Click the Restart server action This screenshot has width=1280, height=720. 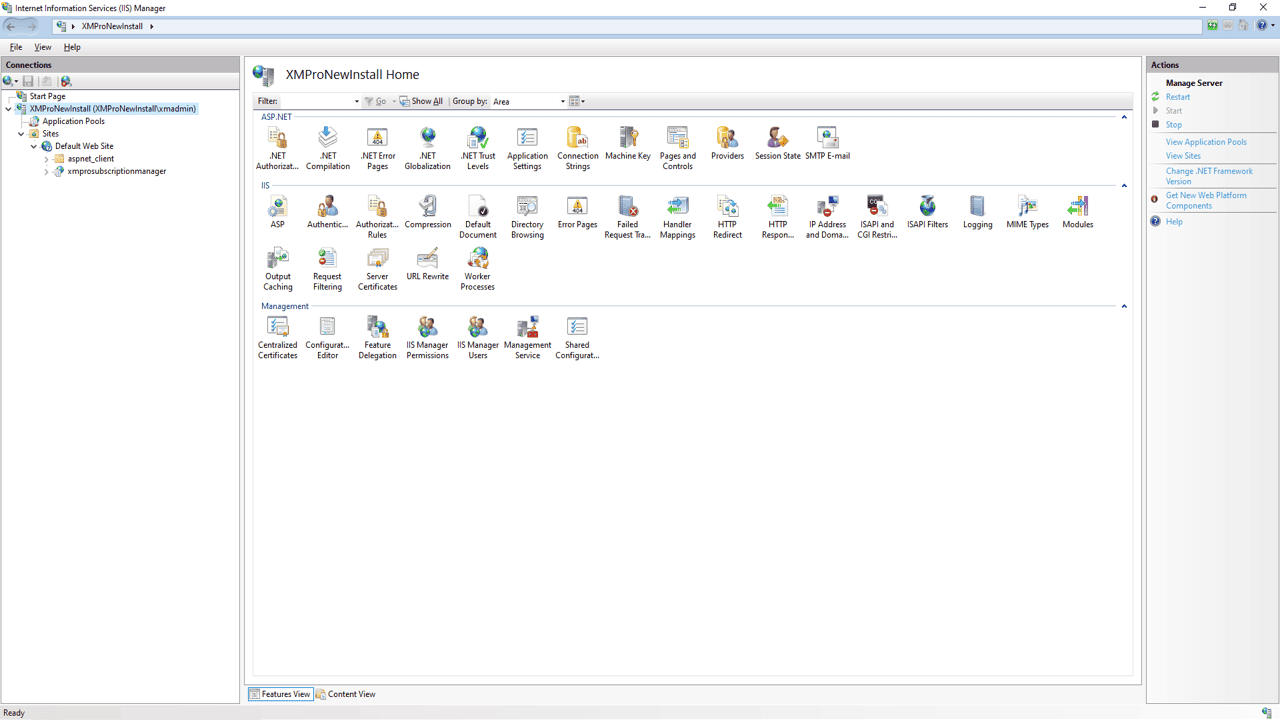coord(1178,97)
